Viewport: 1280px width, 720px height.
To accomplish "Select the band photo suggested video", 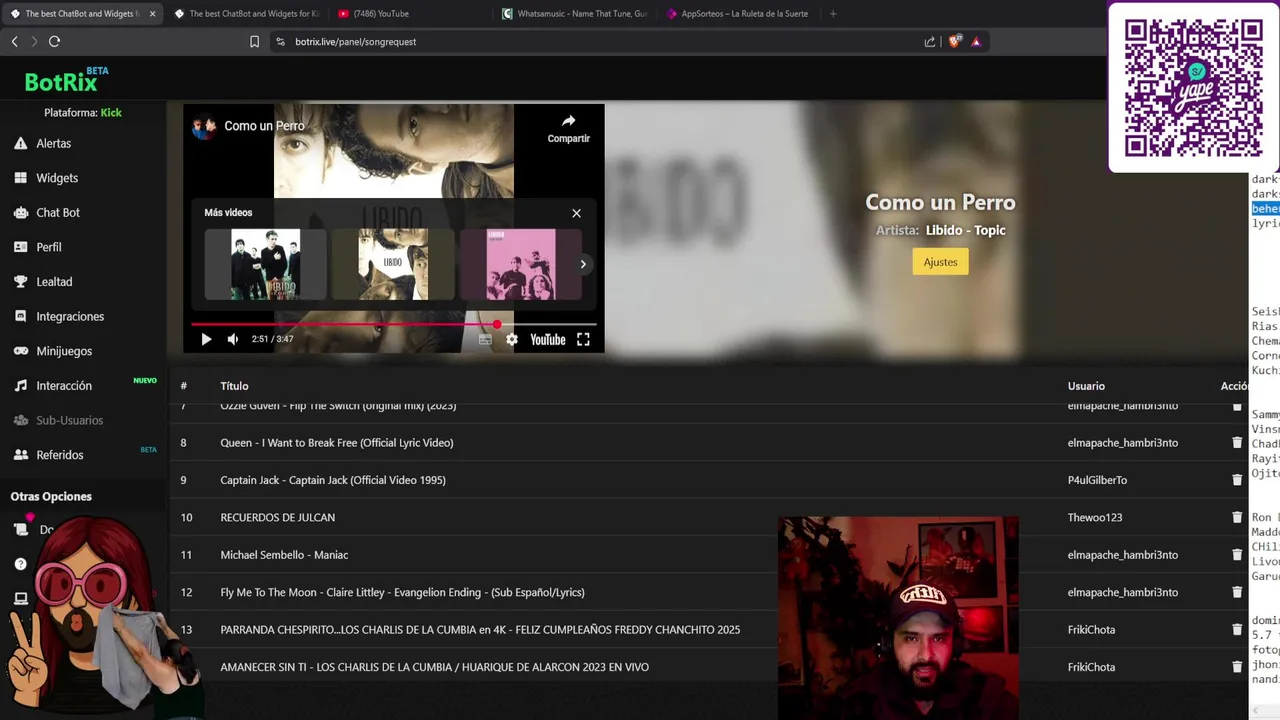I will (266, 264).
